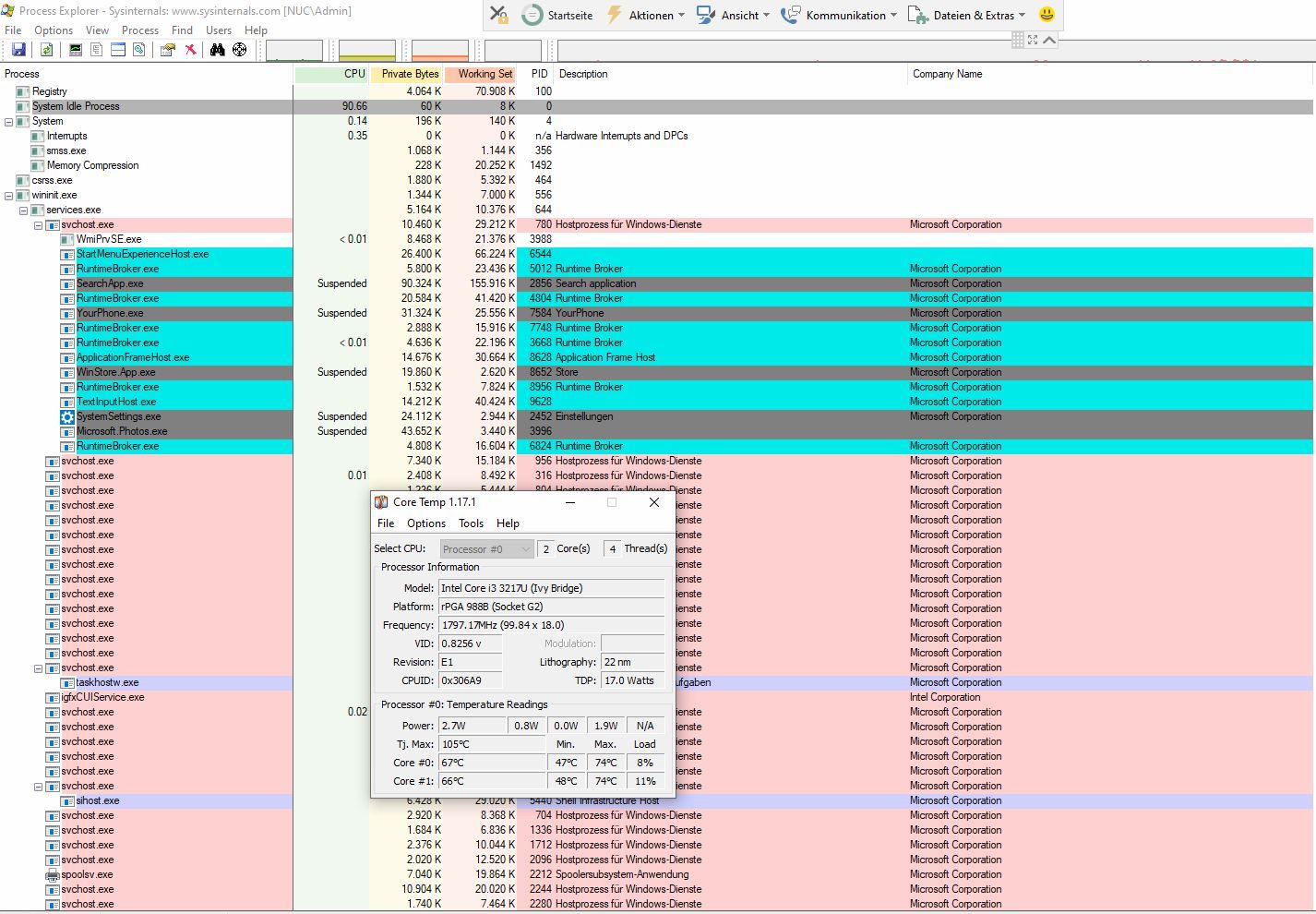
Task: Sort by the Working Set column header
Action: [481, 74]
